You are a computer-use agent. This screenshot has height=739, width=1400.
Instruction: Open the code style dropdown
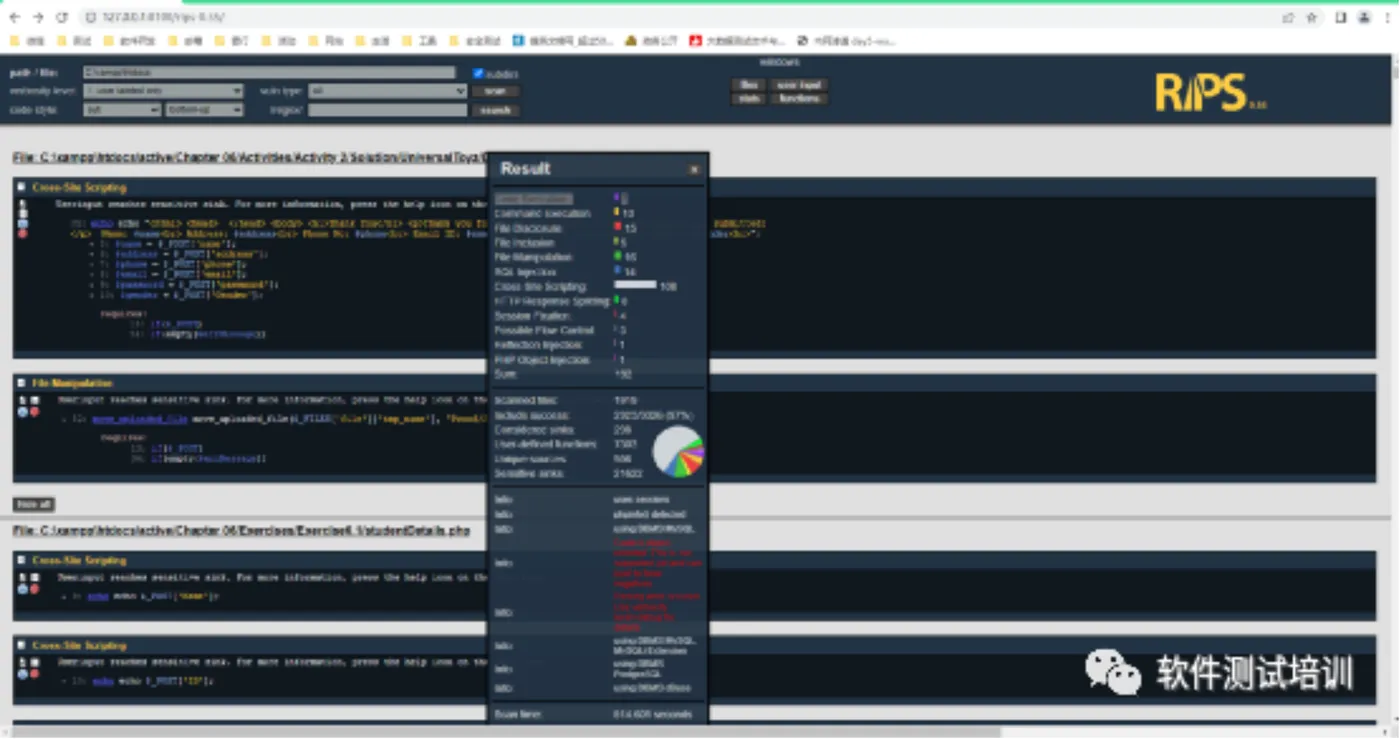tap(122, 110)
